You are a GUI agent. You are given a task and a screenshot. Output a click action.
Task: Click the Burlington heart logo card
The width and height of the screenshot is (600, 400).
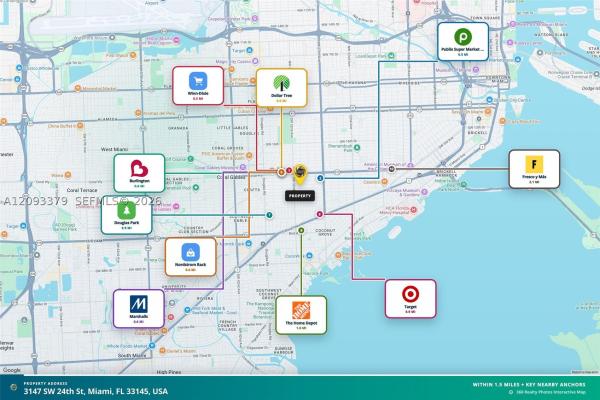pyautogui.click(x=139, y=173)
